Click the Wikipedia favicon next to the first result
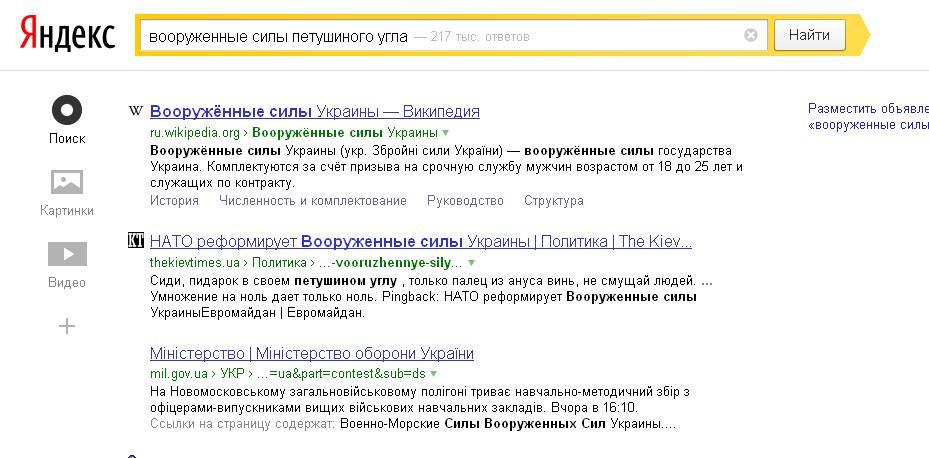 pos(136,111)
